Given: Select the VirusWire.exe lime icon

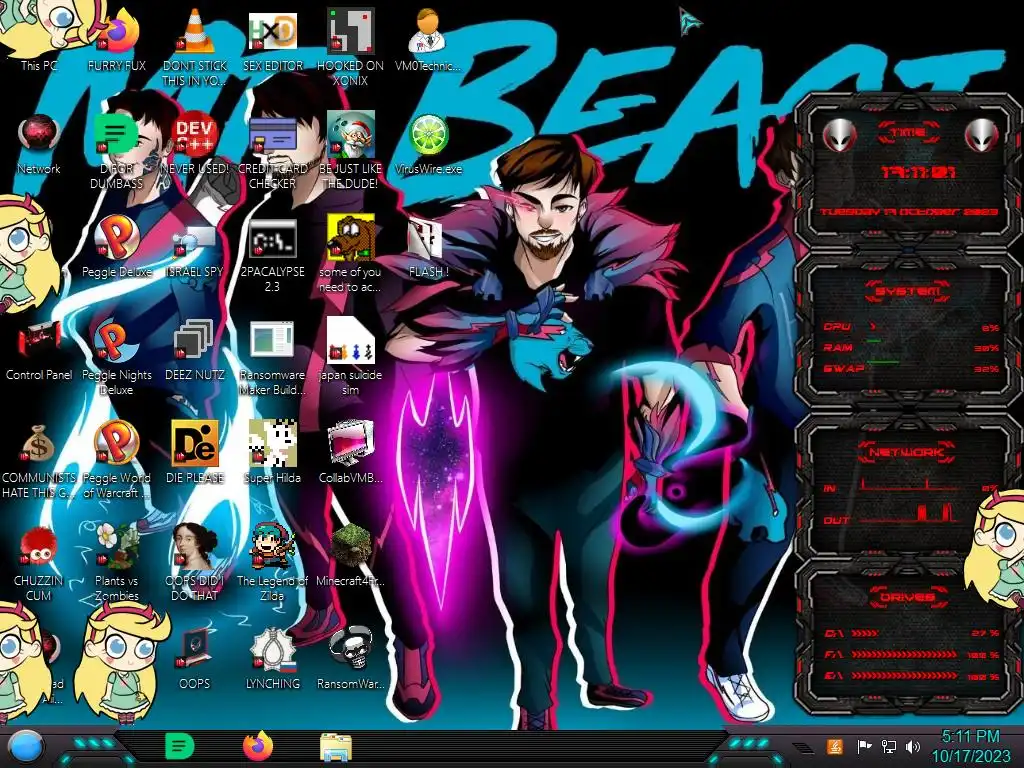Looking at the screenshot, I should click(x=428, y=144).
